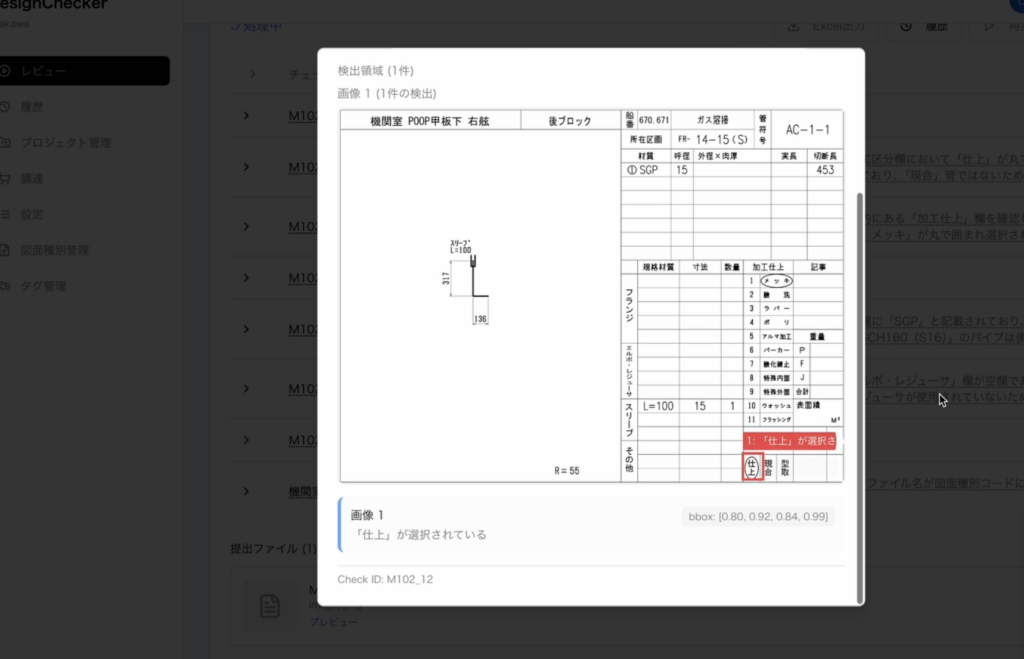Click the 調達 shopping cart icon
This screenshot has width=1024, height=659.
(x=6, y=179)
